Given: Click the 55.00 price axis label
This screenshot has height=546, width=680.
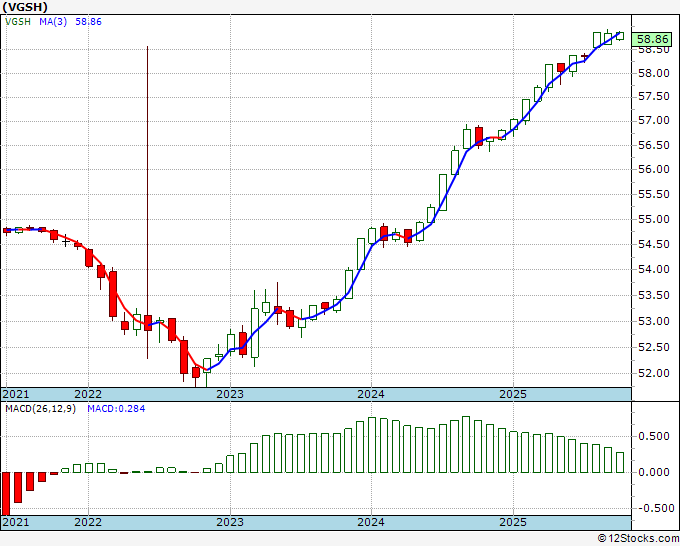Looking at the screenshot, I should click(x=654, y=219).
